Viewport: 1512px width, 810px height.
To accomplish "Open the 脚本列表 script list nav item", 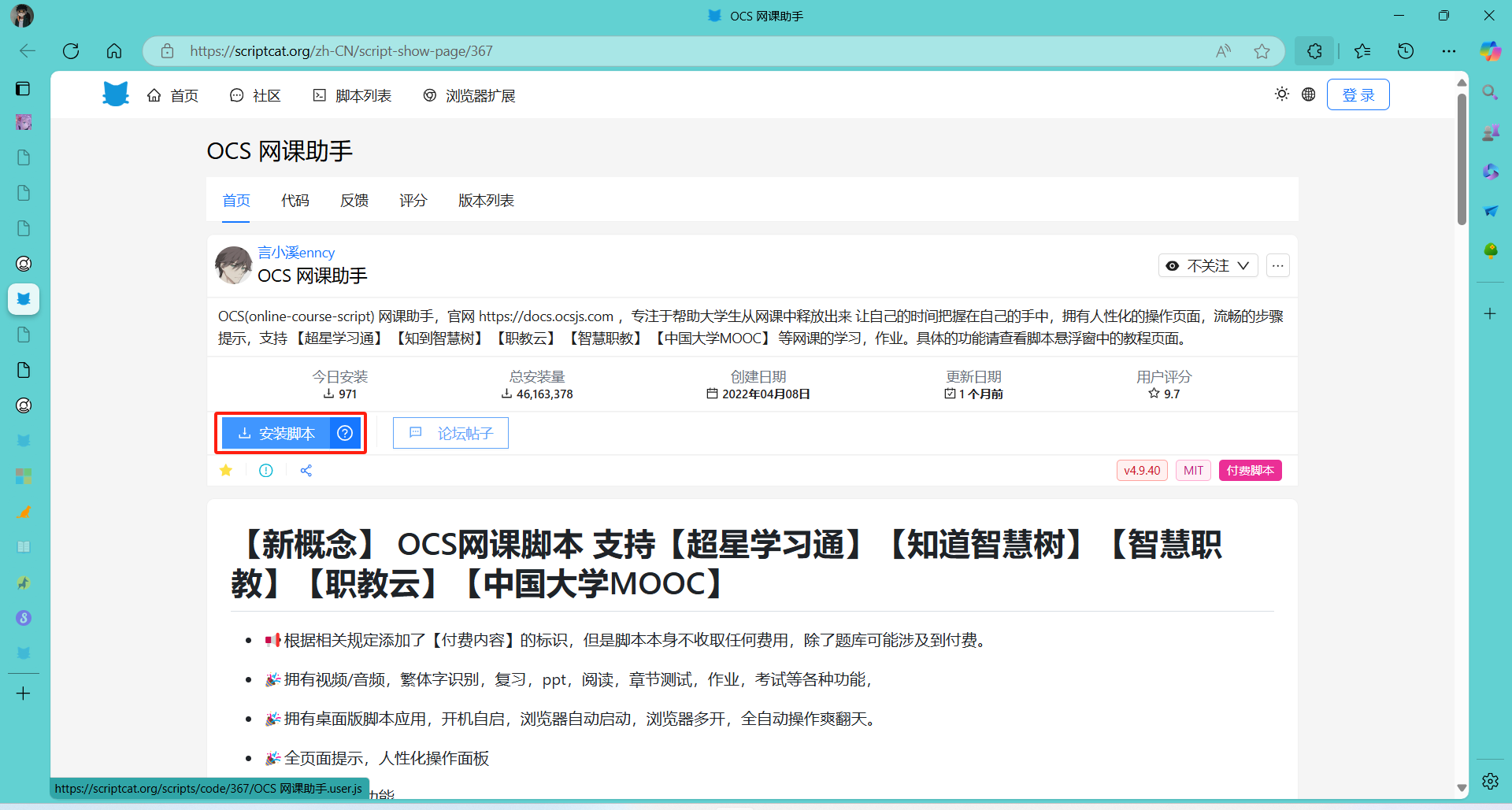I will pos(352,95).
